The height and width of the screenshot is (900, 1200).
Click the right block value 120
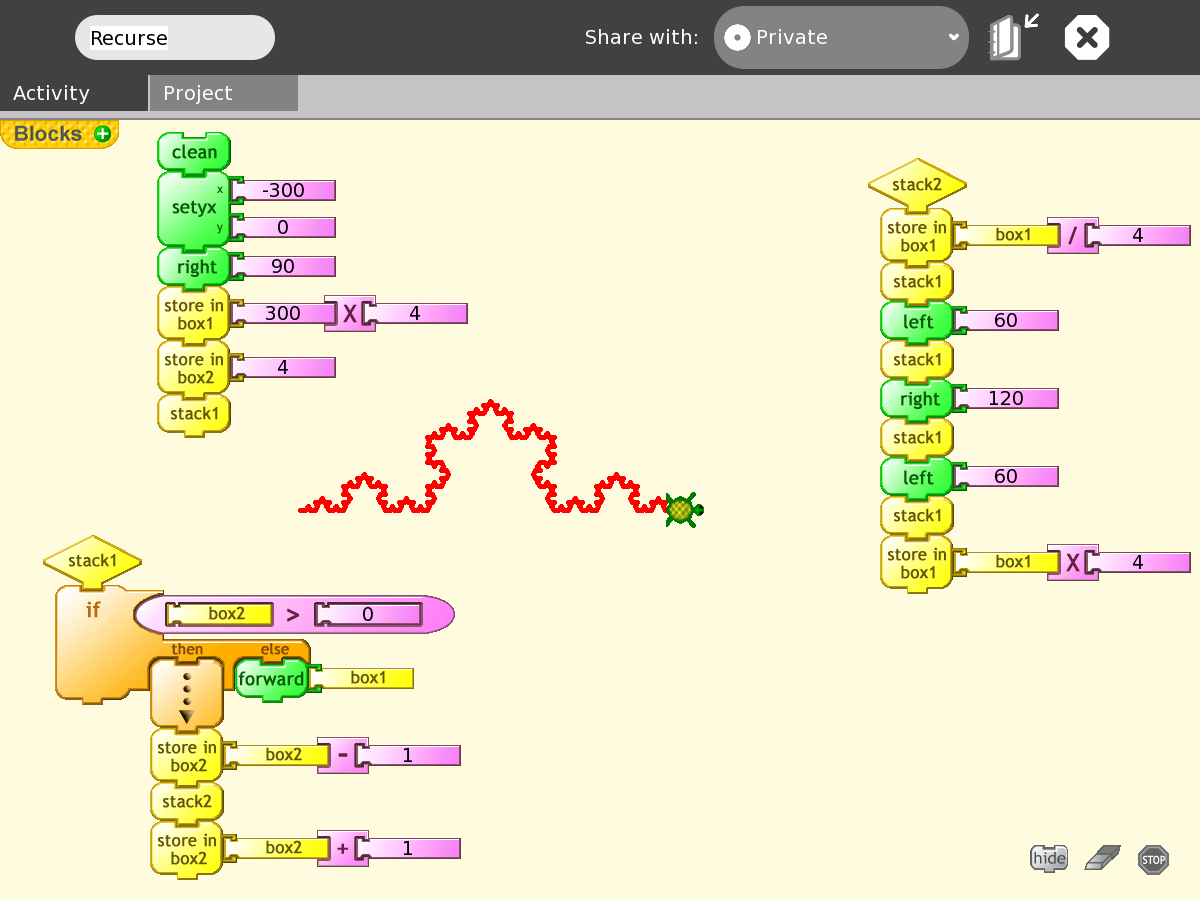1006,398
